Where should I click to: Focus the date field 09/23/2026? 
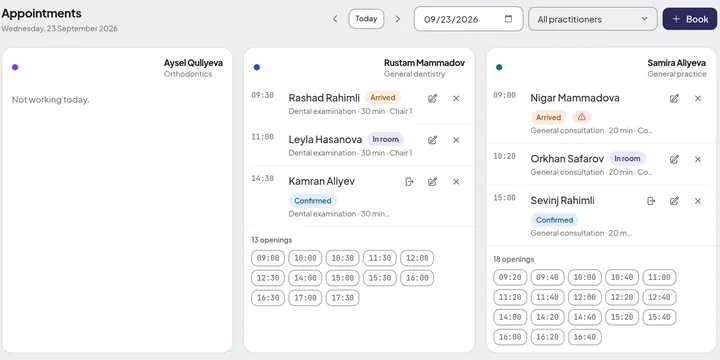468,19
